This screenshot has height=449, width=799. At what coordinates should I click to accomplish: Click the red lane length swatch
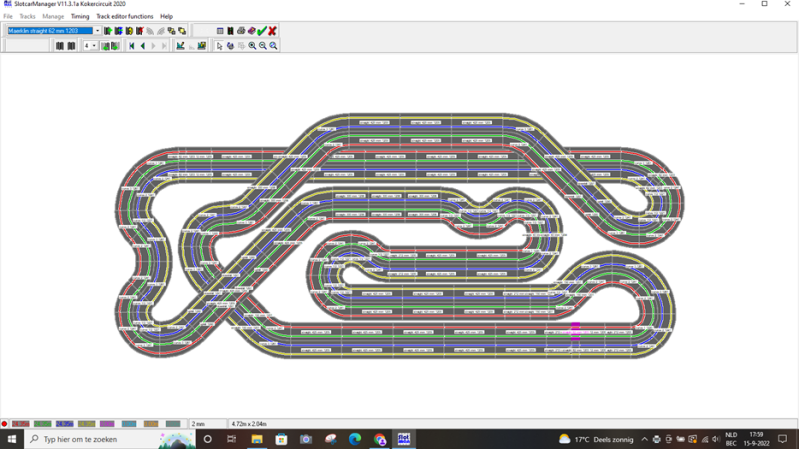coord(20,424)
